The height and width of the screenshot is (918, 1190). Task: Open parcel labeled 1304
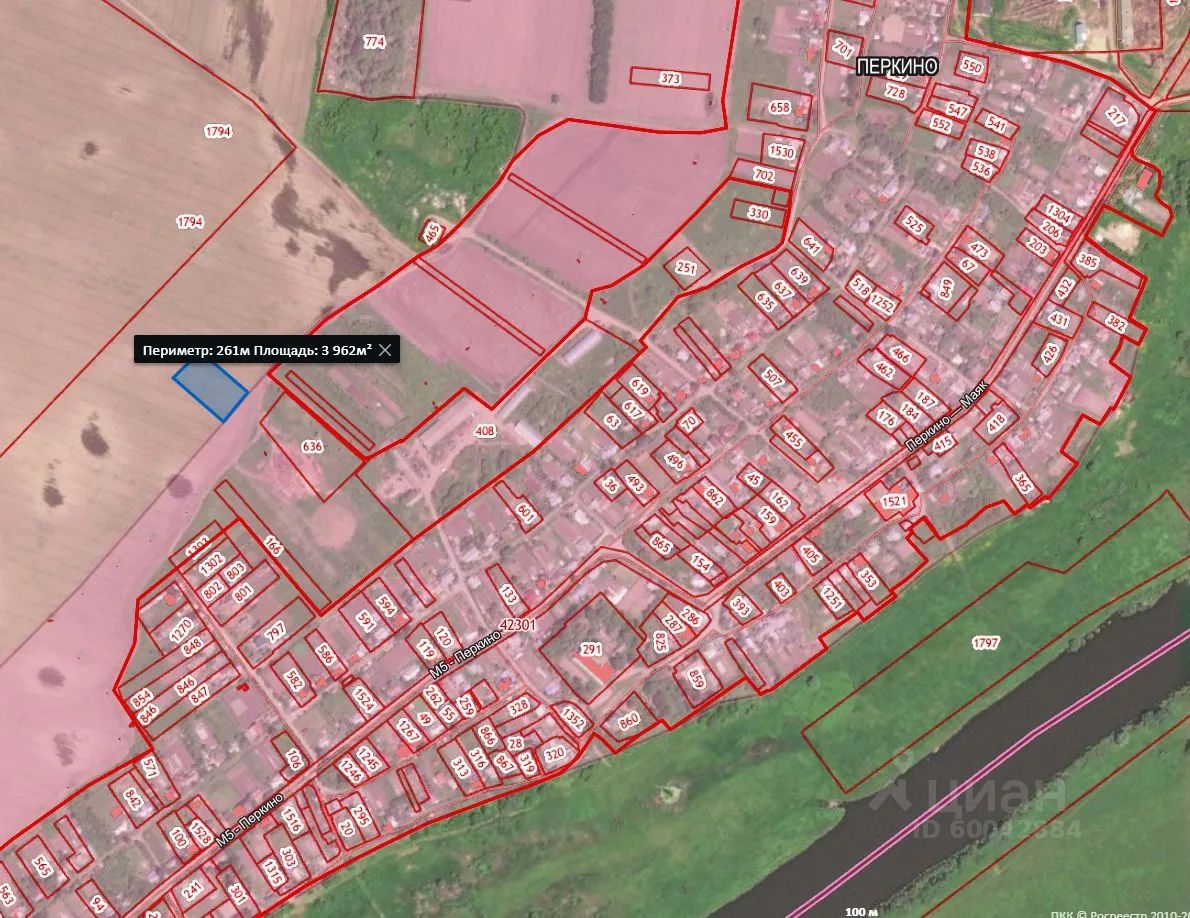point(1058,214)
